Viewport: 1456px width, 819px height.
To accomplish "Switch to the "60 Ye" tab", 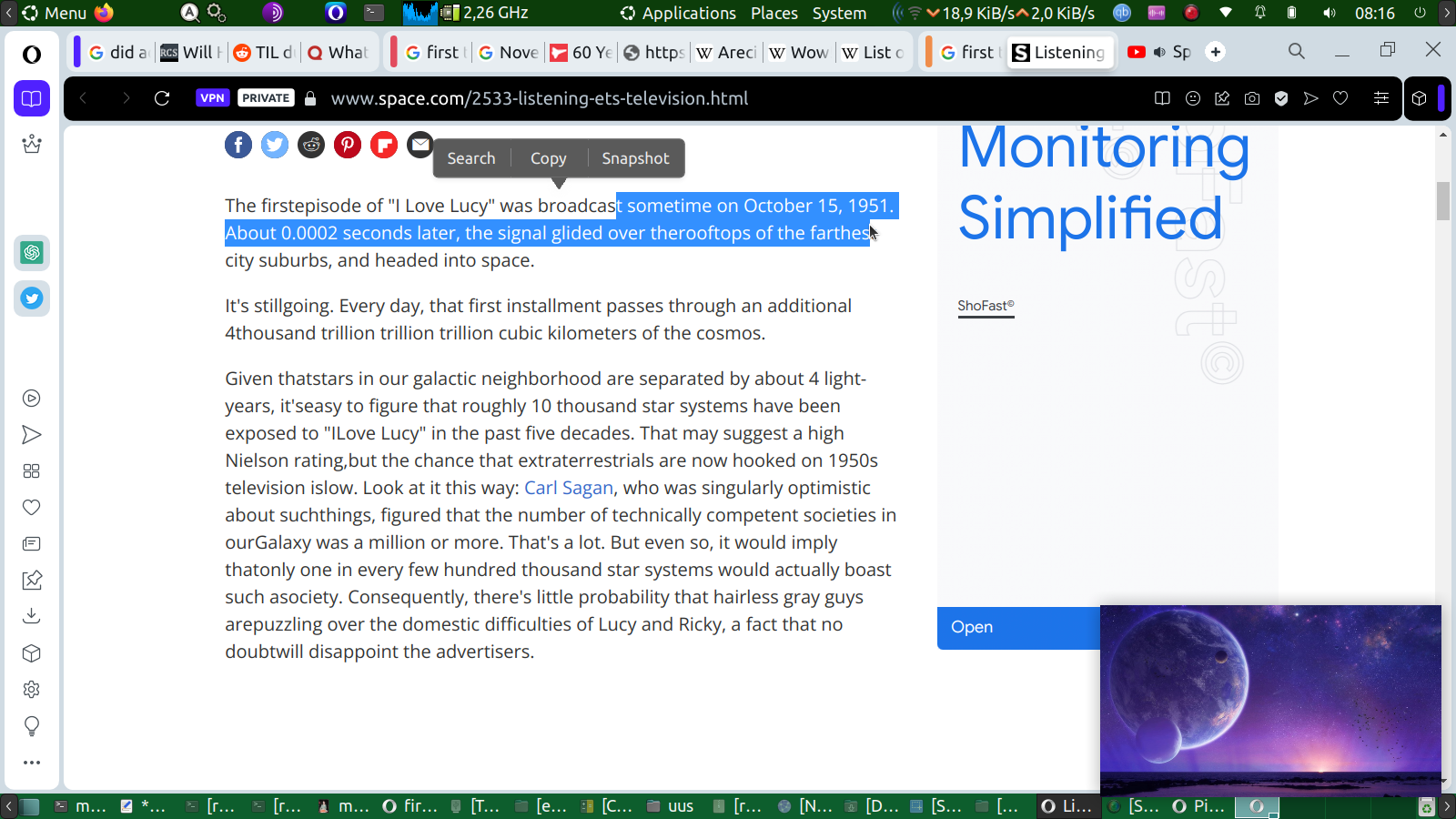I will tap(581, 52).
